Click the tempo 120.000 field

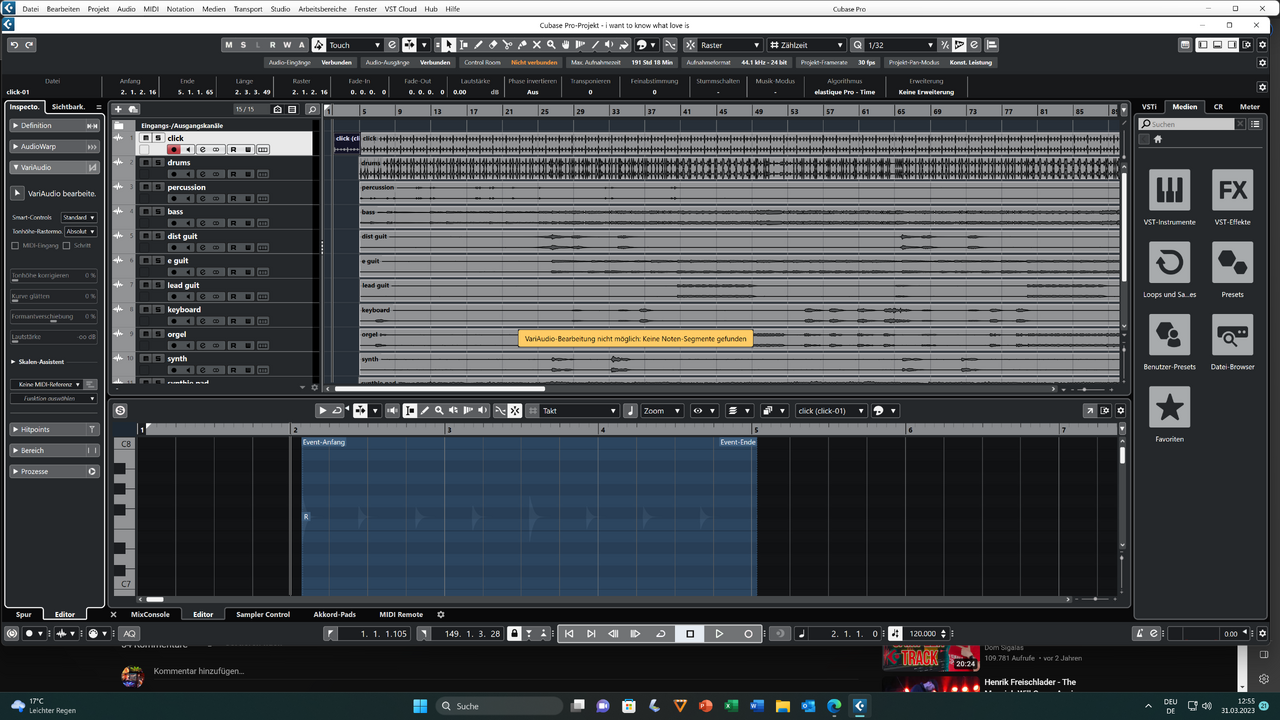point(923,633)
